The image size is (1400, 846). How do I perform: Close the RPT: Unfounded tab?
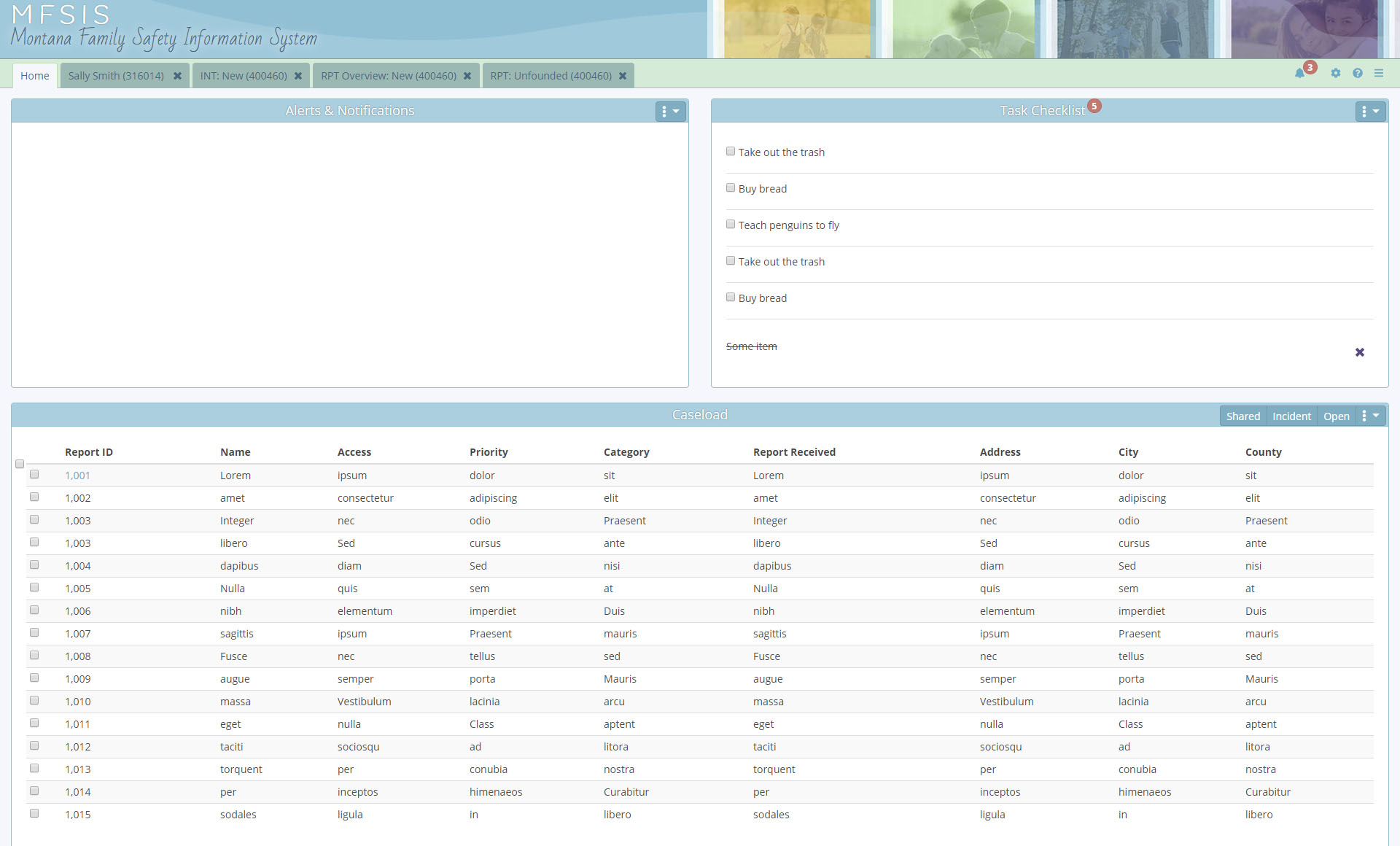point(623,75)
